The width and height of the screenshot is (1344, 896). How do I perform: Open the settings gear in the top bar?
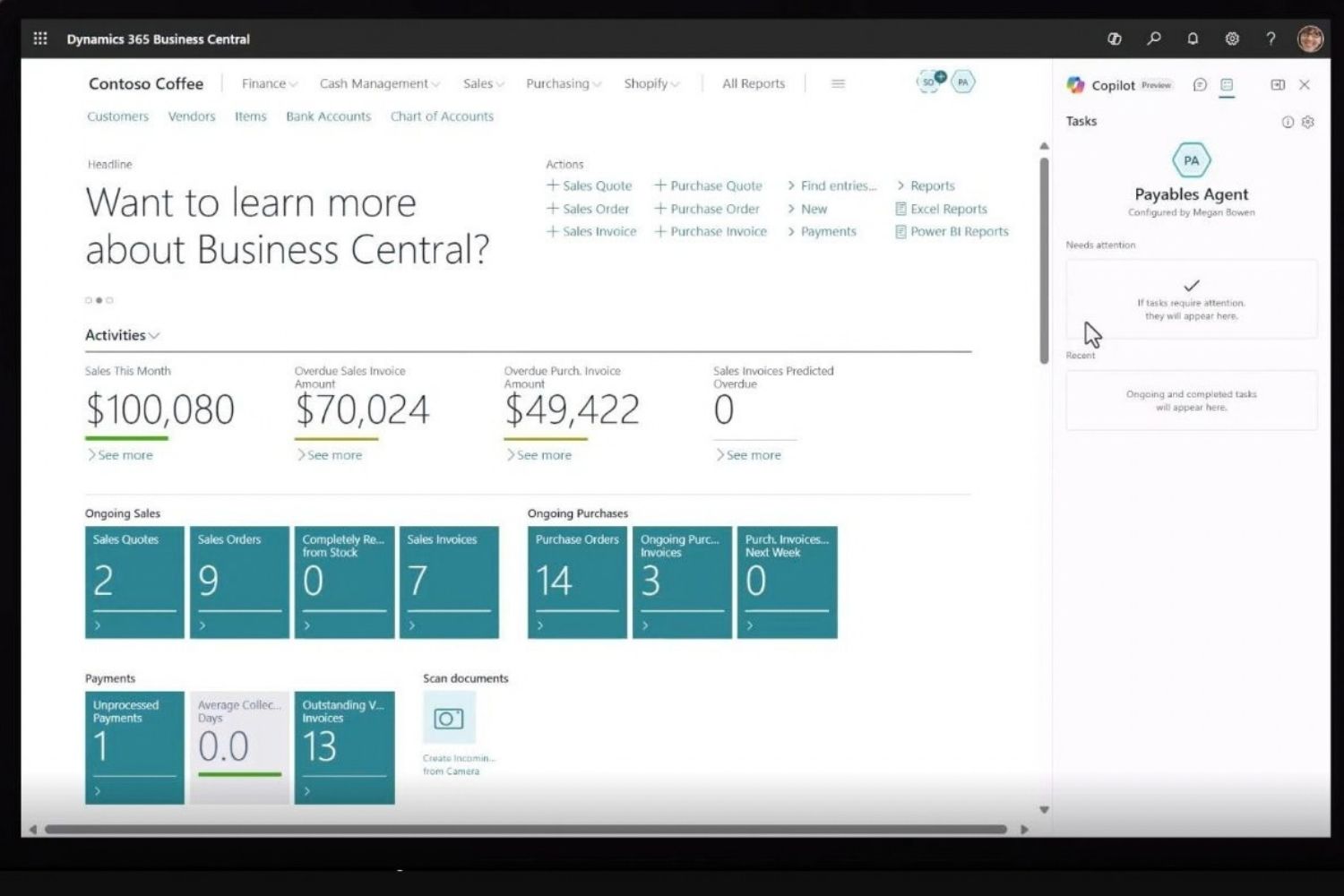1232,39
